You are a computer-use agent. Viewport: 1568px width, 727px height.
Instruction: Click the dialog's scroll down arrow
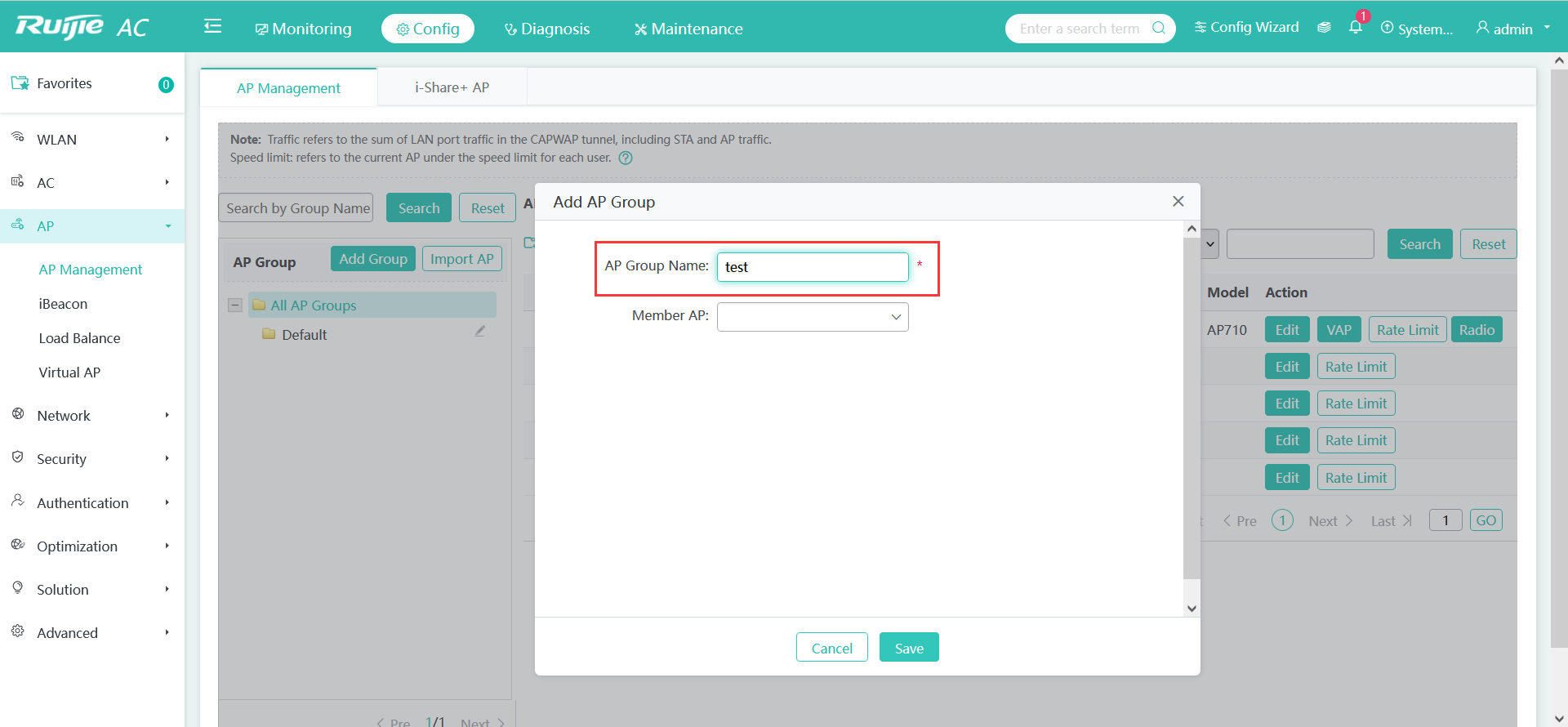[1192, 608]
